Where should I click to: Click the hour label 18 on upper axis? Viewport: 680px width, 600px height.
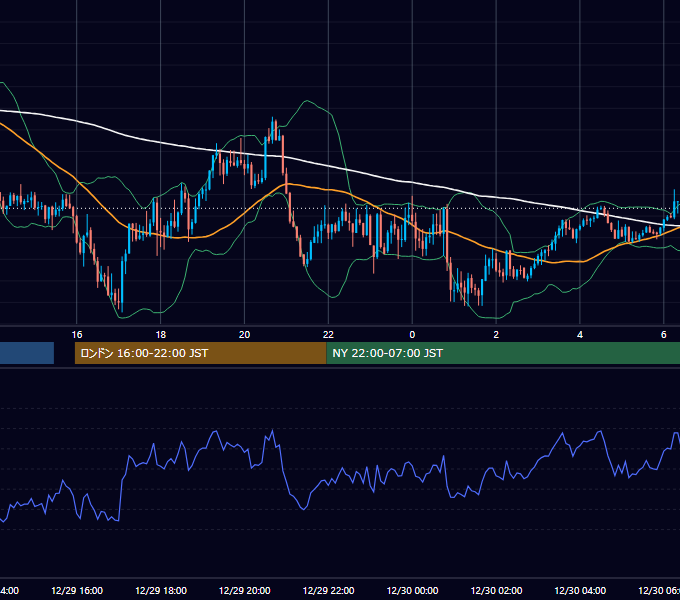(x=161, y=334)
